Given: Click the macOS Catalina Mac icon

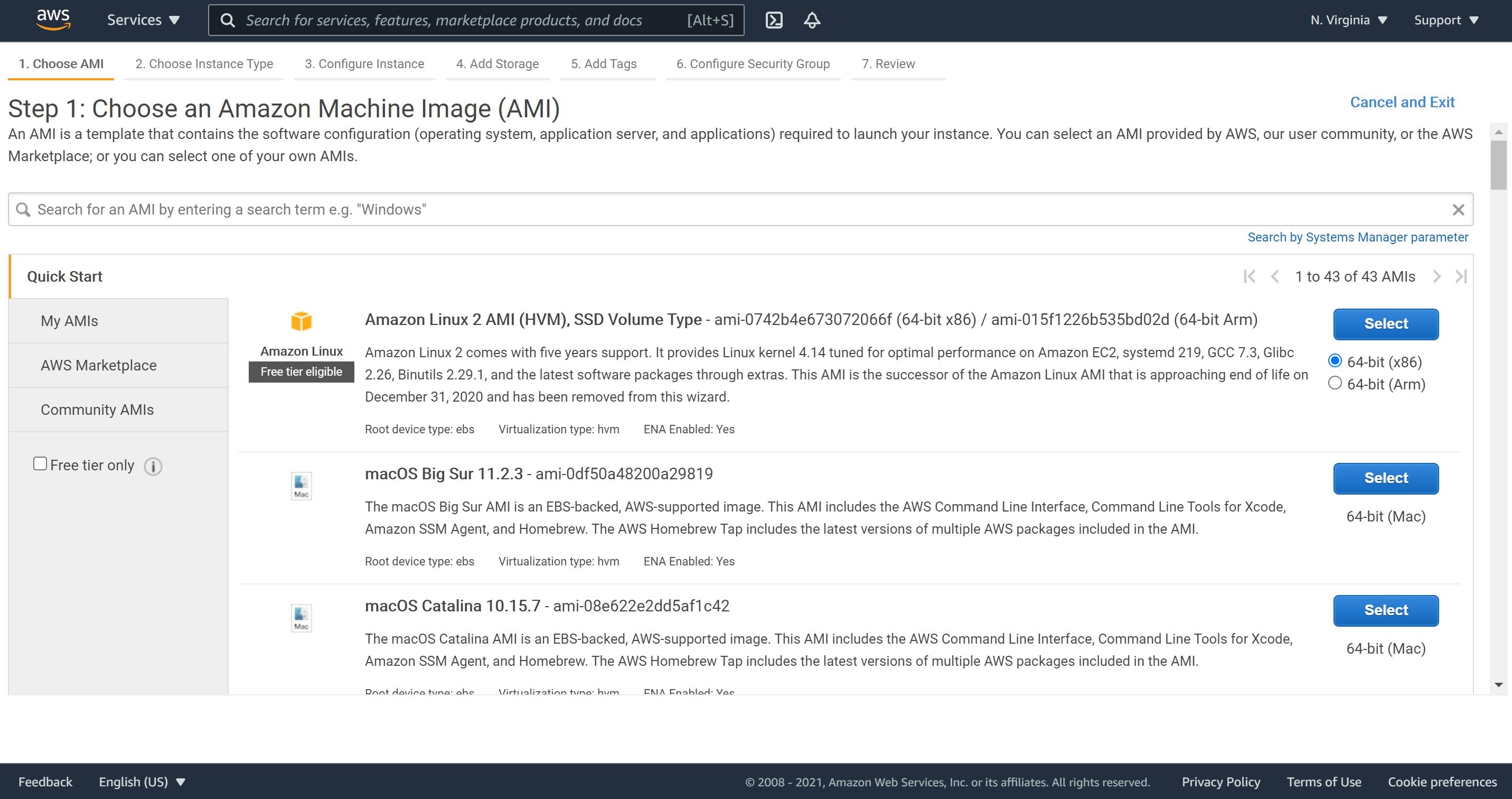Looking at the screenshot, I should [x=301, y=618].
